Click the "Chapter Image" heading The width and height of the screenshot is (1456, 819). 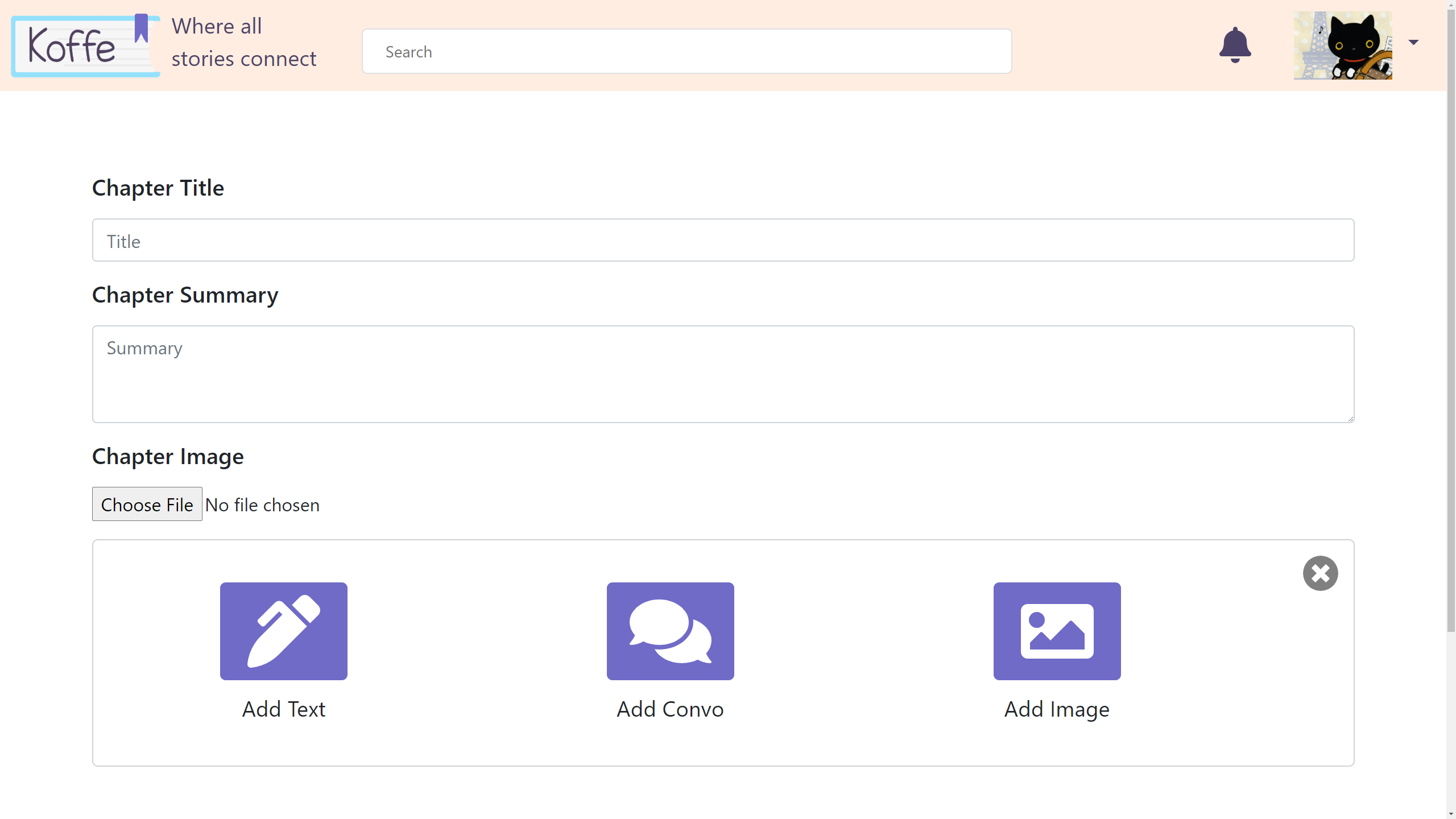pyautogui.click(x=168, y=457)
